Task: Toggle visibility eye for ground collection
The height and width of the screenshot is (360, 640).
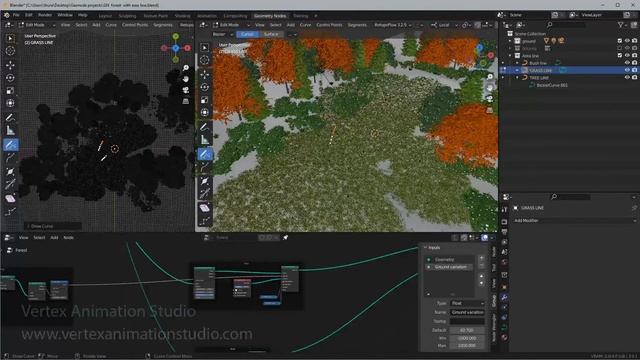Action: 627,41
